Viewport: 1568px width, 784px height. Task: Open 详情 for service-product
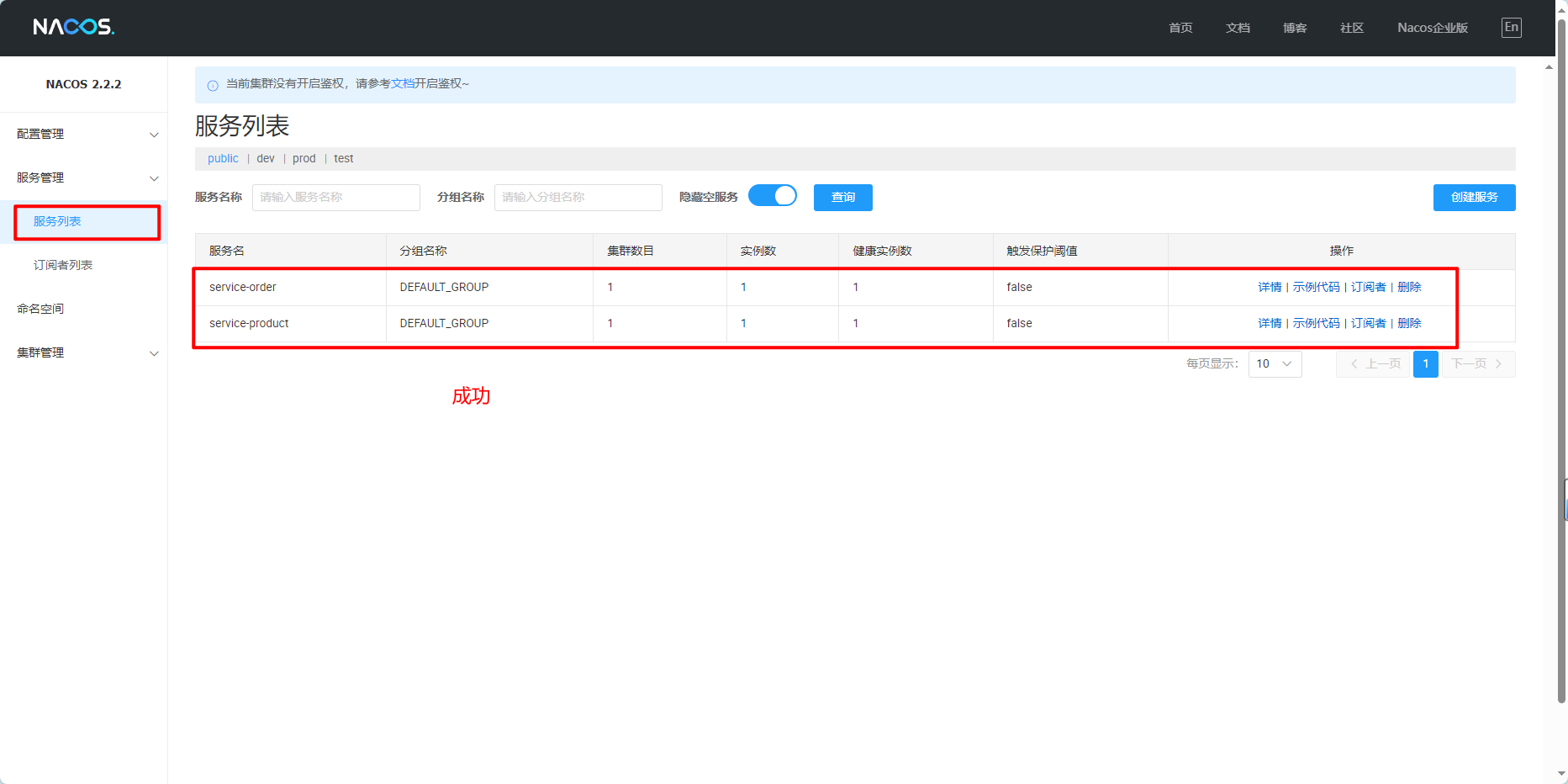1270,324
